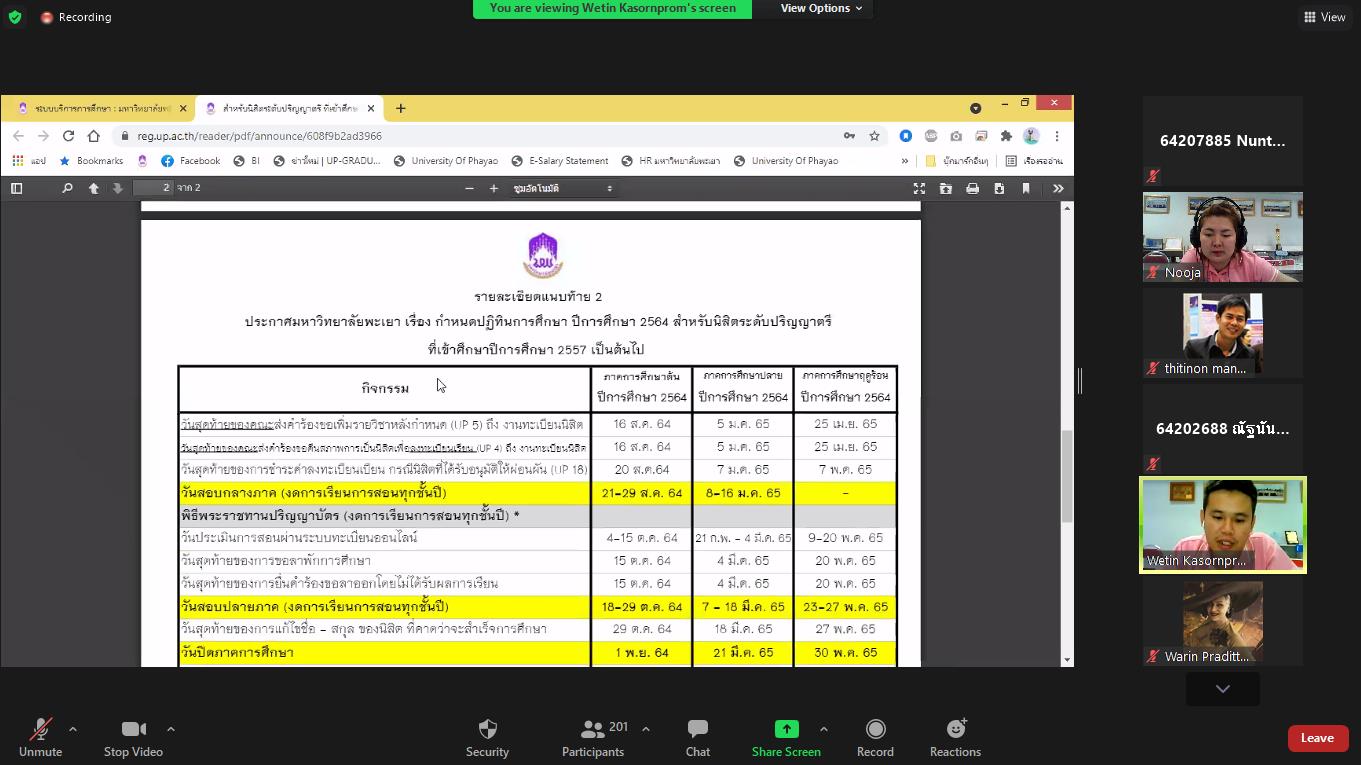Click the green Share Screen button
Image resolution: width=1361 pixels, height=765 pixels.
point(786,737)
